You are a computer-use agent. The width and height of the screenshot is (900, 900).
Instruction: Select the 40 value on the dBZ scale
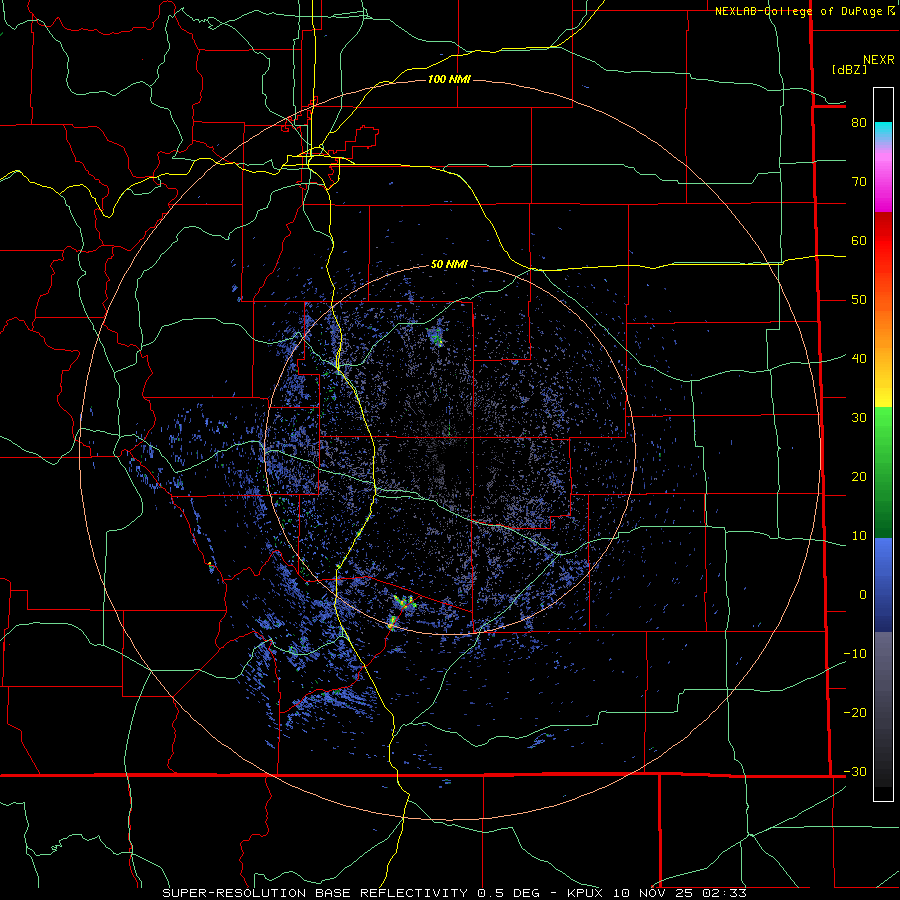[x=859, y=358]
